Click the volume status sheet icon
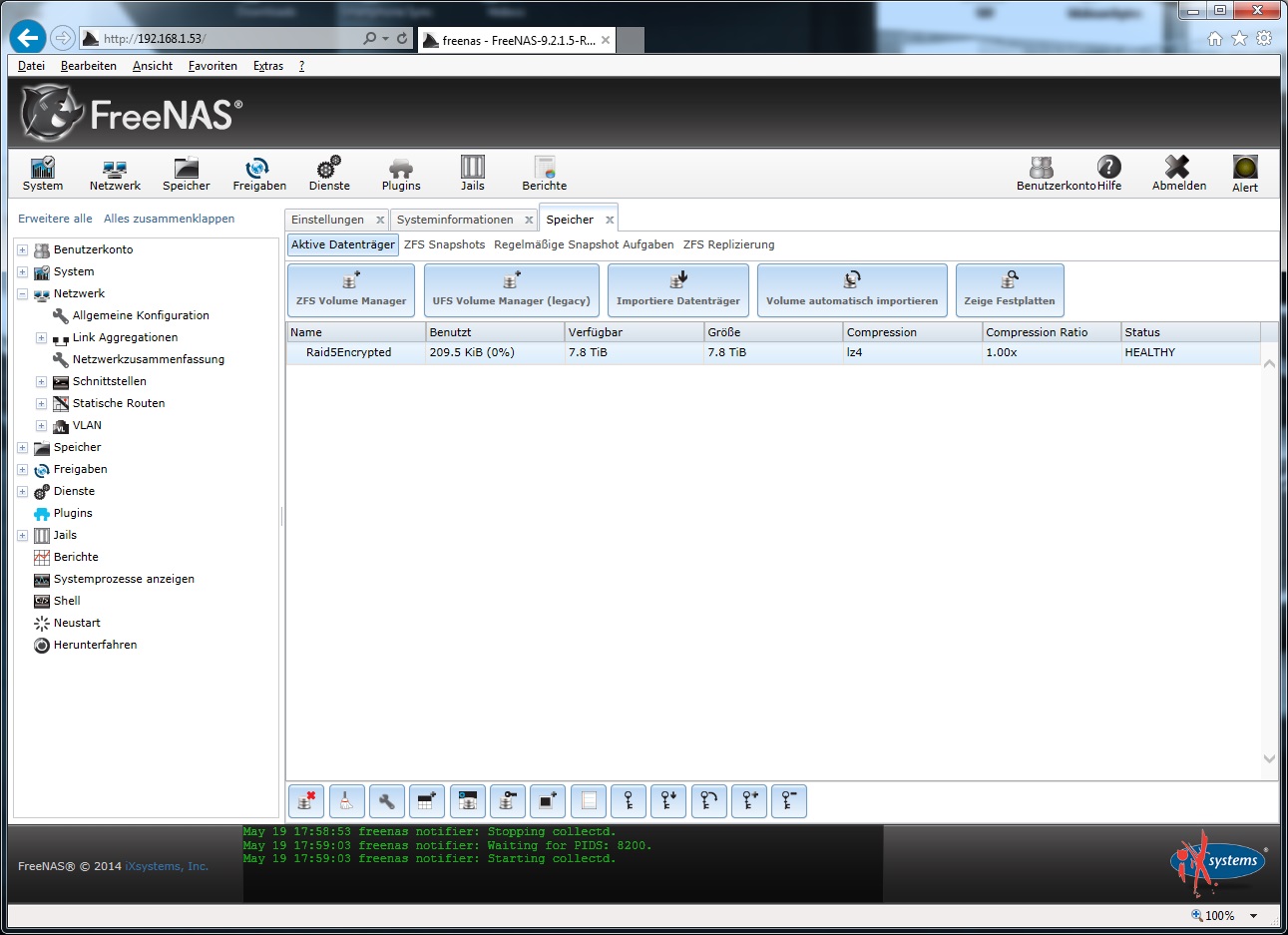1288x935 pixels. point(588,800)
